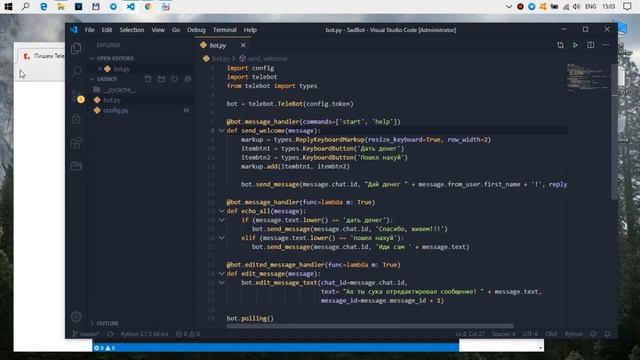
Task: Open the File menu
Action: click(89, 30)
